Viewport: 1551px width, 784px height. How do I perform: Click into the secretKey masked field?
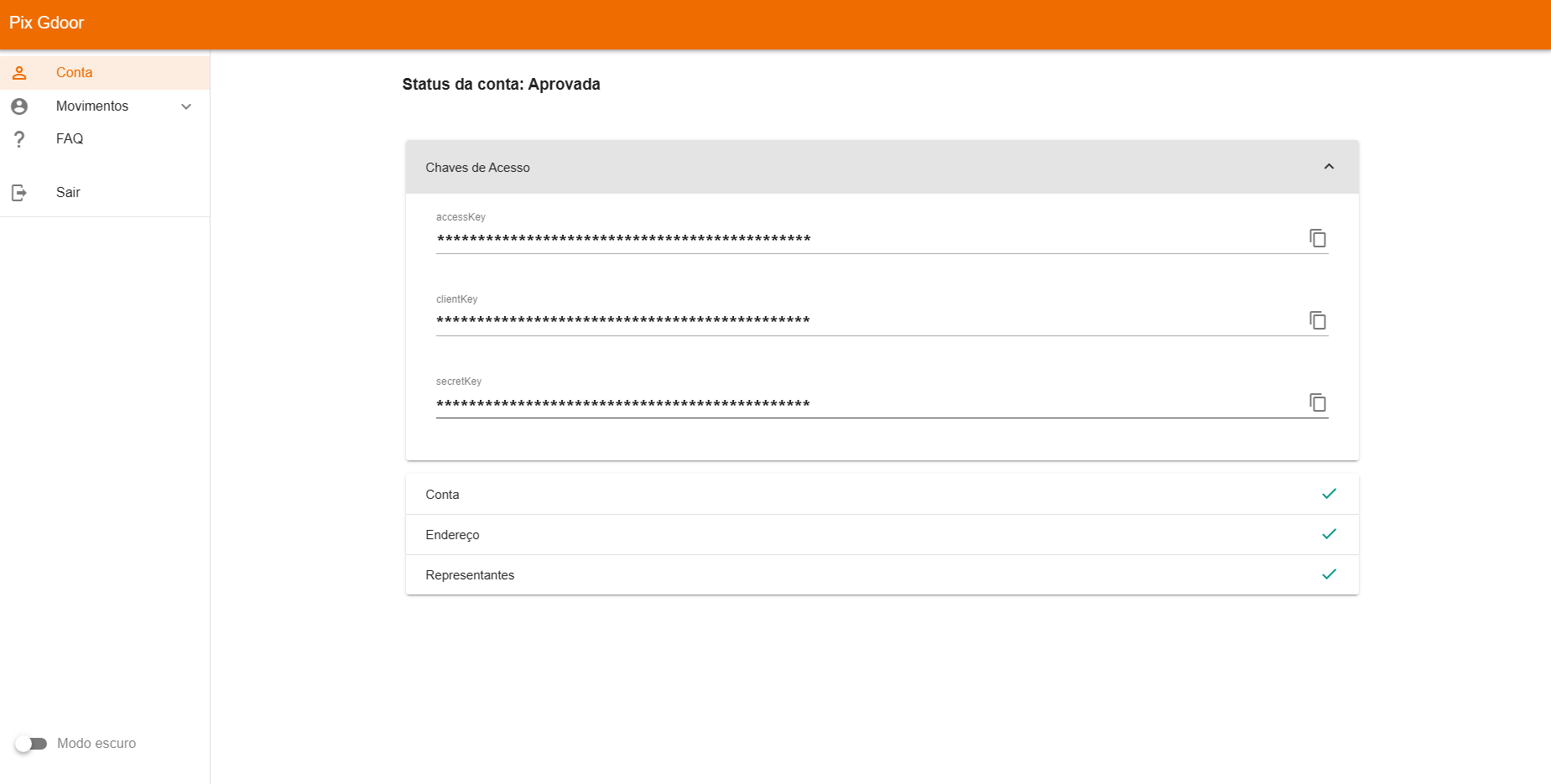coord(868,403)
